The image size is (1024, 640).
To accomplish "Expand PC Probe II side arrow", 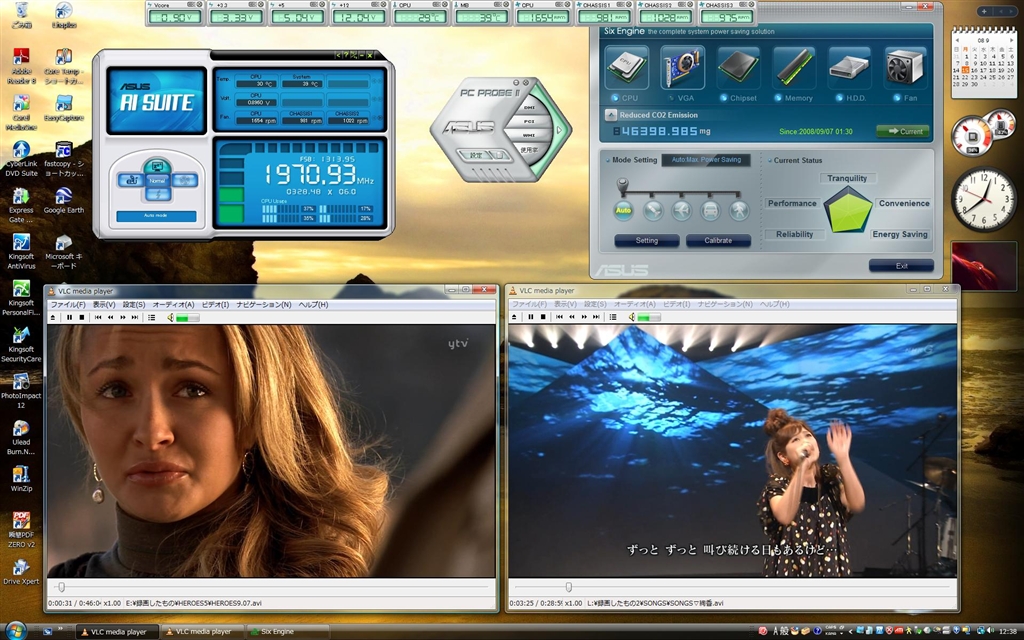I will click(558, 129).
